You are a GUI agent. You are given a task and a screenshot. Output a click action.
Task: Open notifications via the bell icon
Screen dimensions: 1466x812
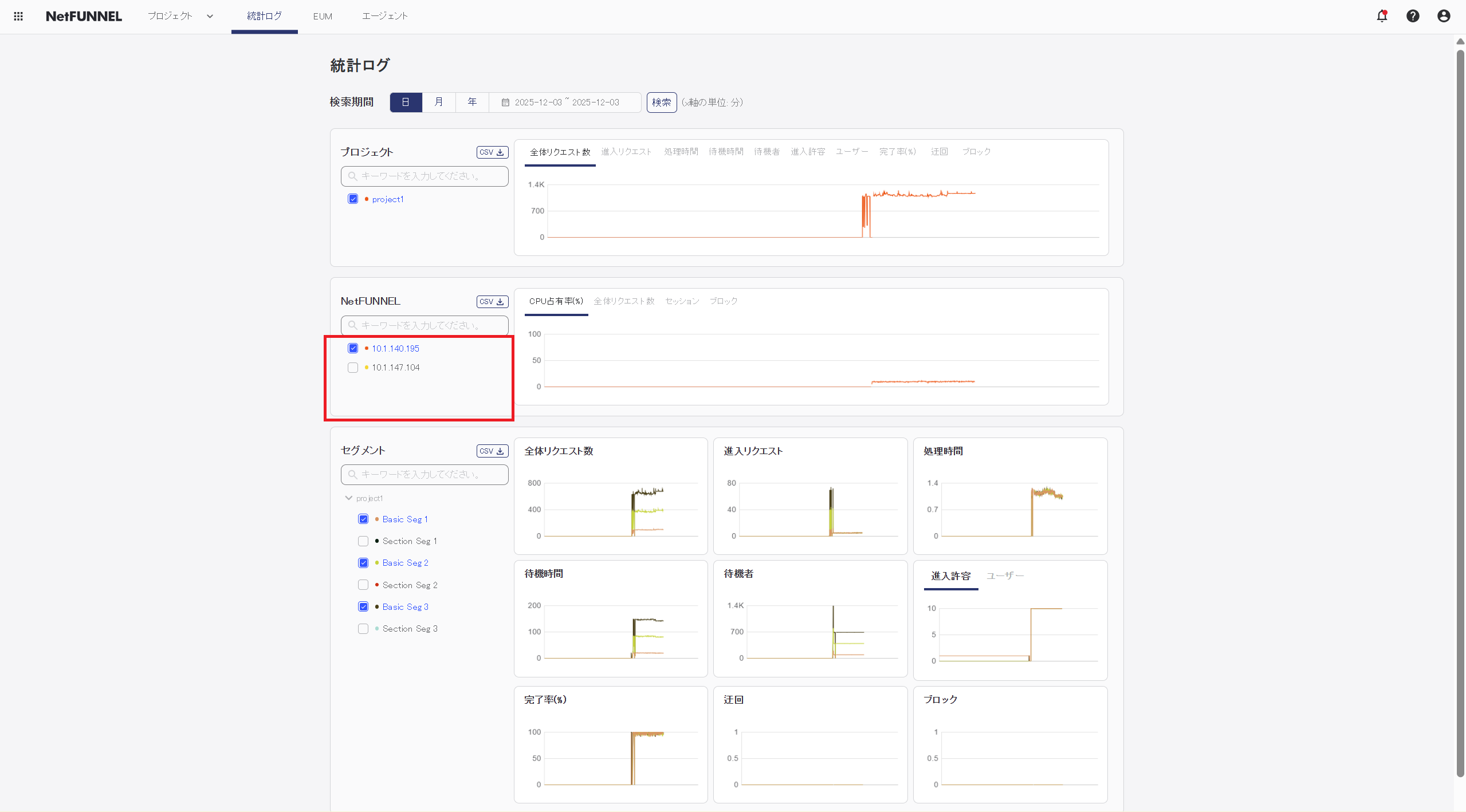click(1381, 16)
